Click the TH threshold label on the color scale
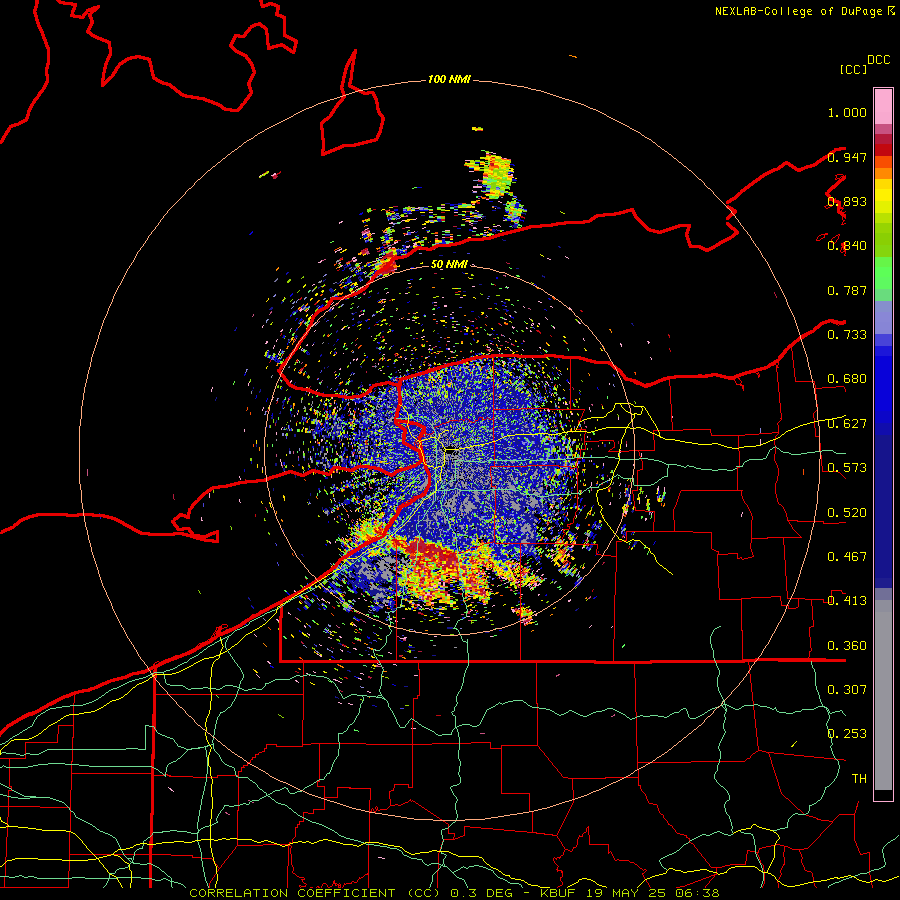This screenshot has height=900, width=900. [859, 778]
